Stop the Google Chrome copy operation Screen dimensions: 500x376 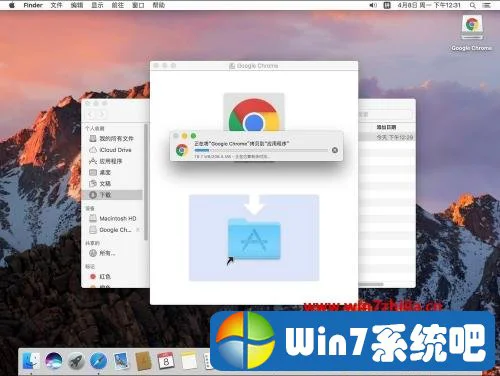pyautogui.click(x=335, y=150)
